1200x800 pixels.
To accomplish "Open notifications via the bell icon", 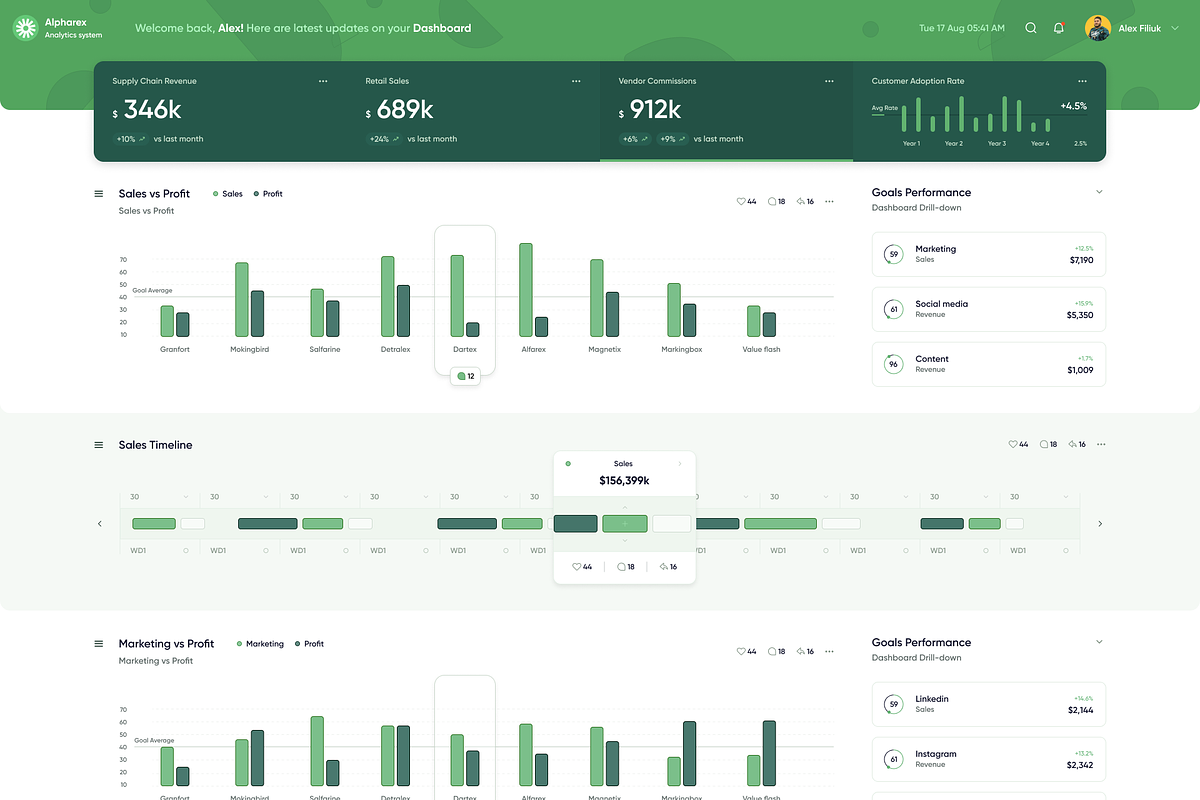I will click(1059, 28).
